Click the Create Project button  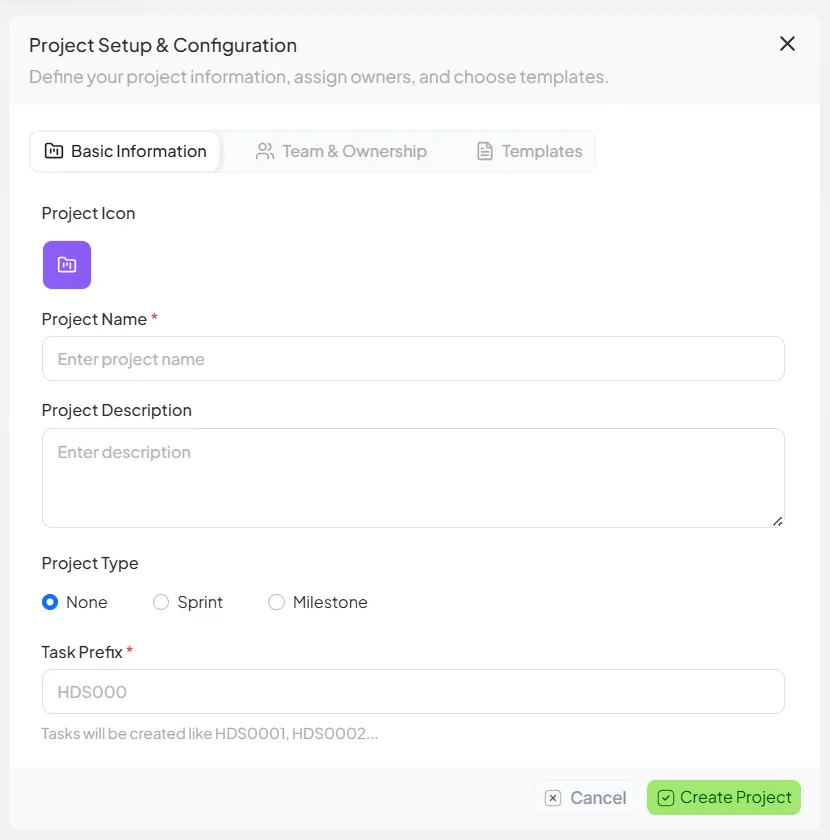click(723, 797)
